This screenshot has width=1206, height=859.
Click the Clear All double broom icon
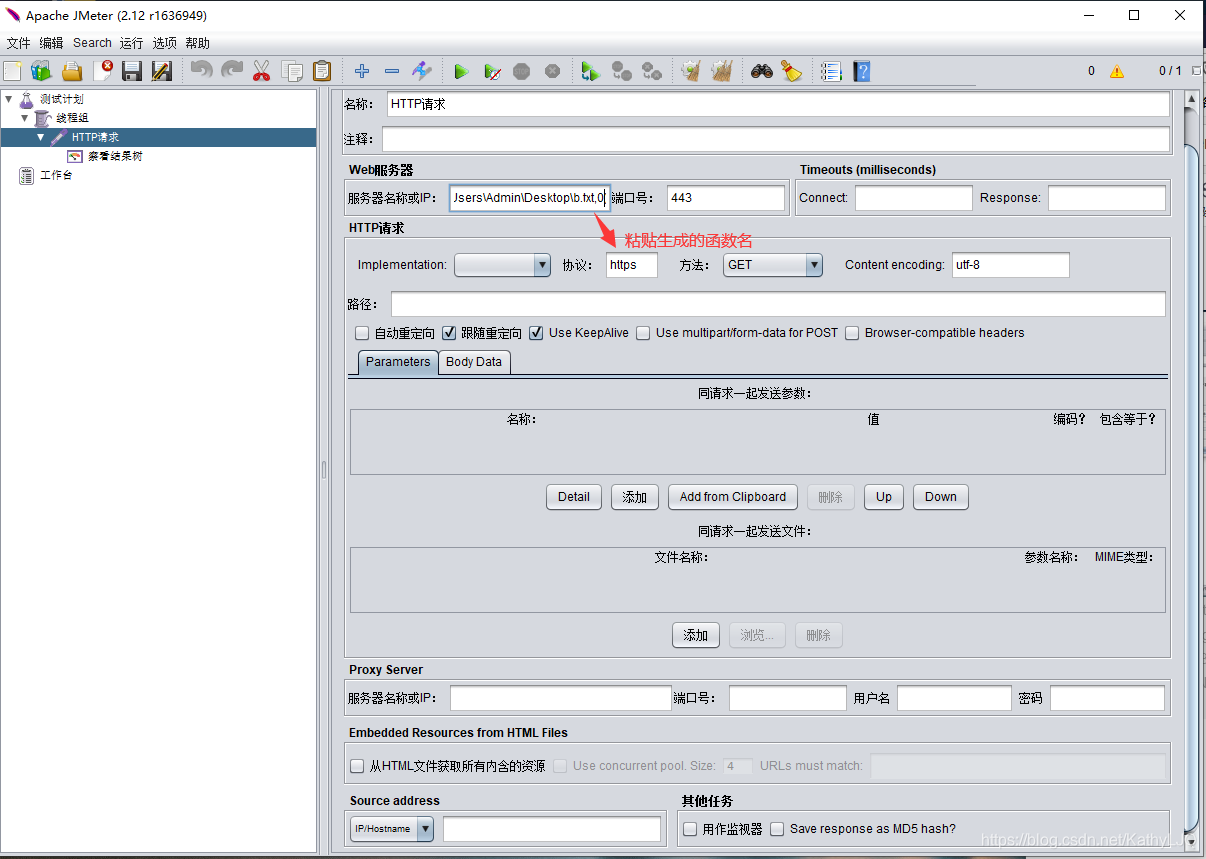pyautogui.click(x=721, y=71)
